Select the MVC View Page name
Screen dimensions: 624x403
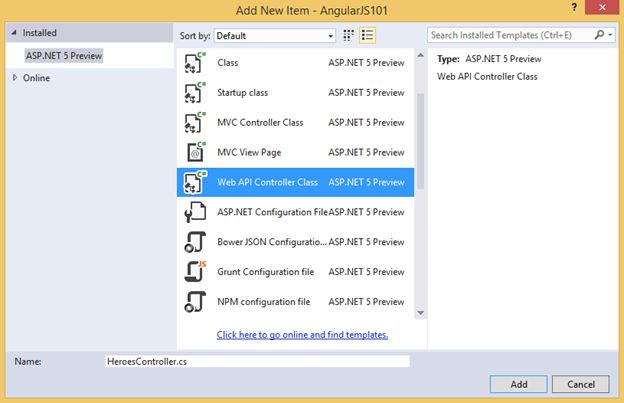click(x=249, y=152)
